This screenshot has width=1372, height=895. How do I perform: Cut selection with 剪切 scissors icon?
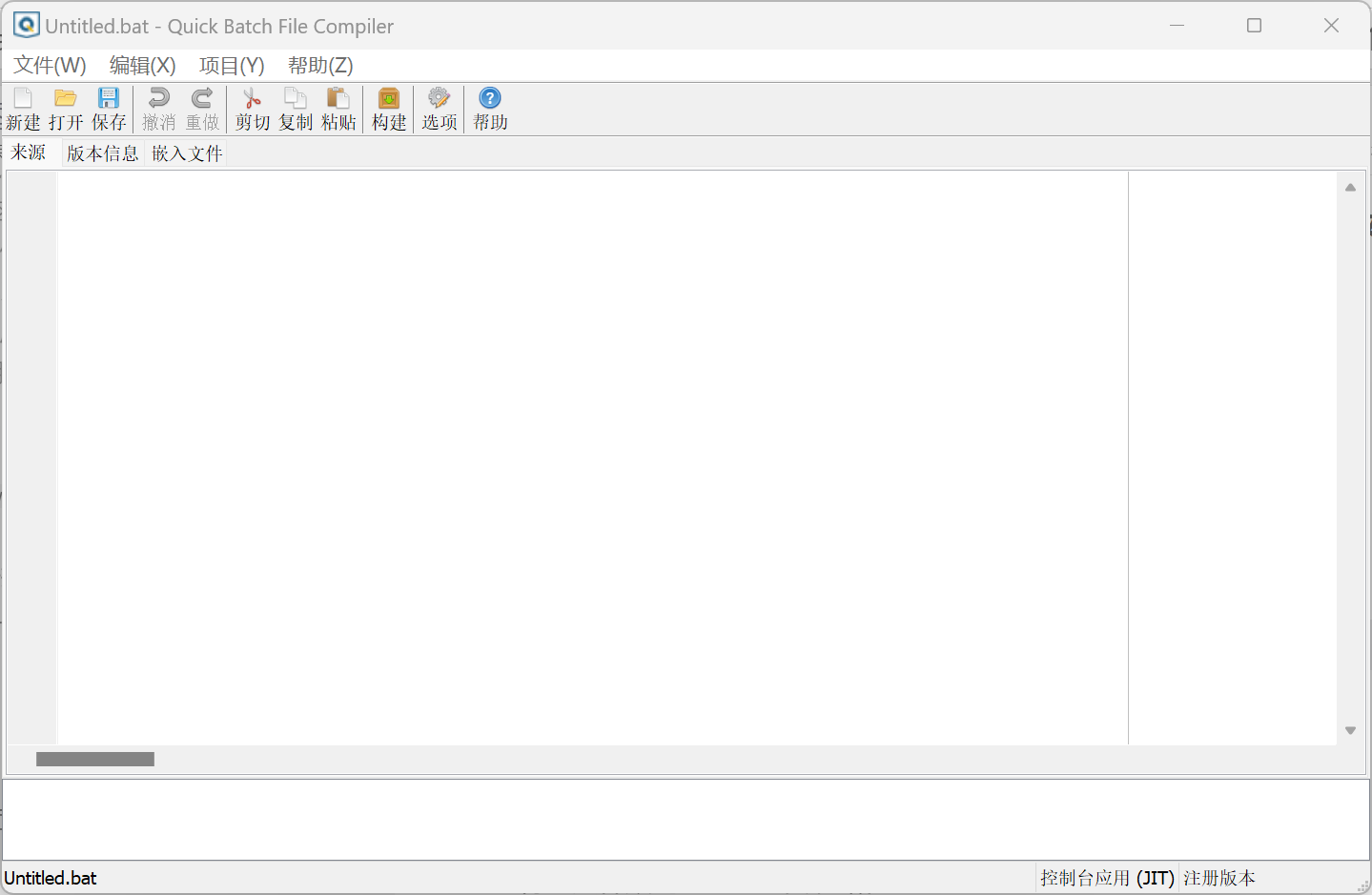click(x=253, y=109)
